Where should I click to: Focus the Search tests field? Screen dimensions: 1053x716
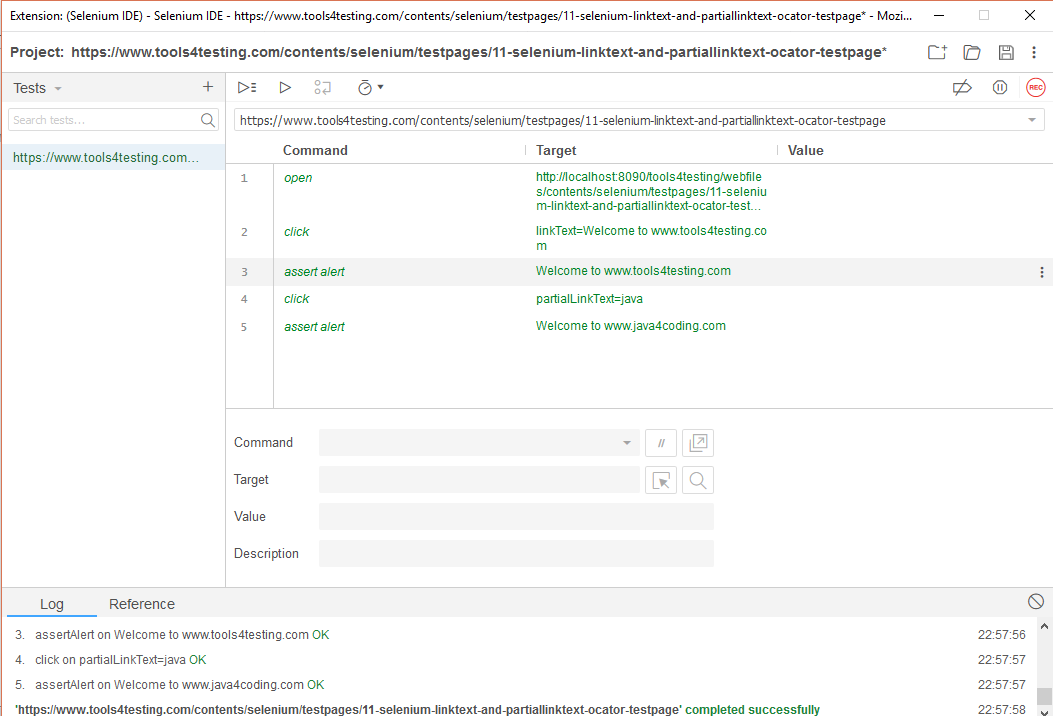point(105,120)
